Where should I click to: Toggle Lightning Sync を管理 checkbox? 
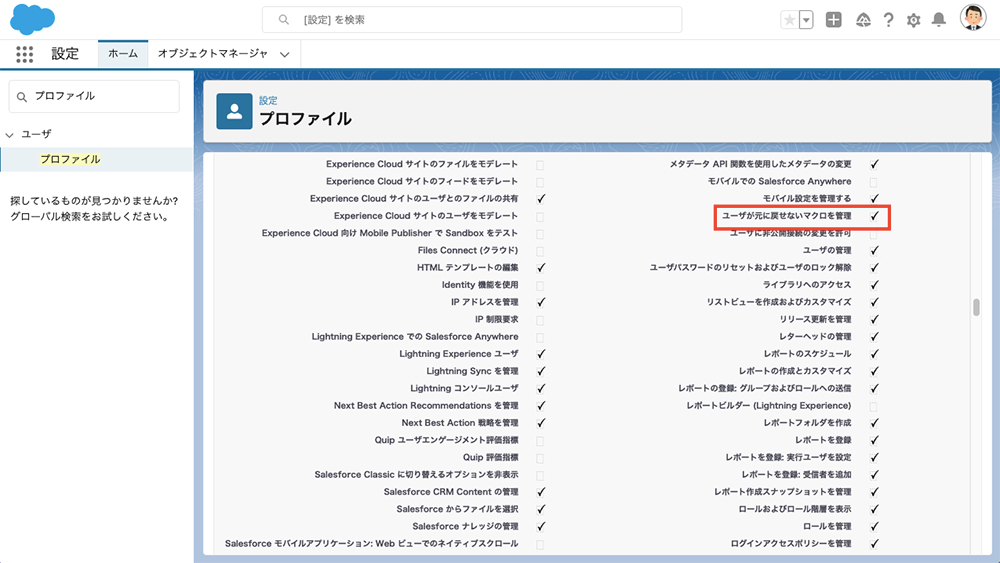(x=541, y=371)
